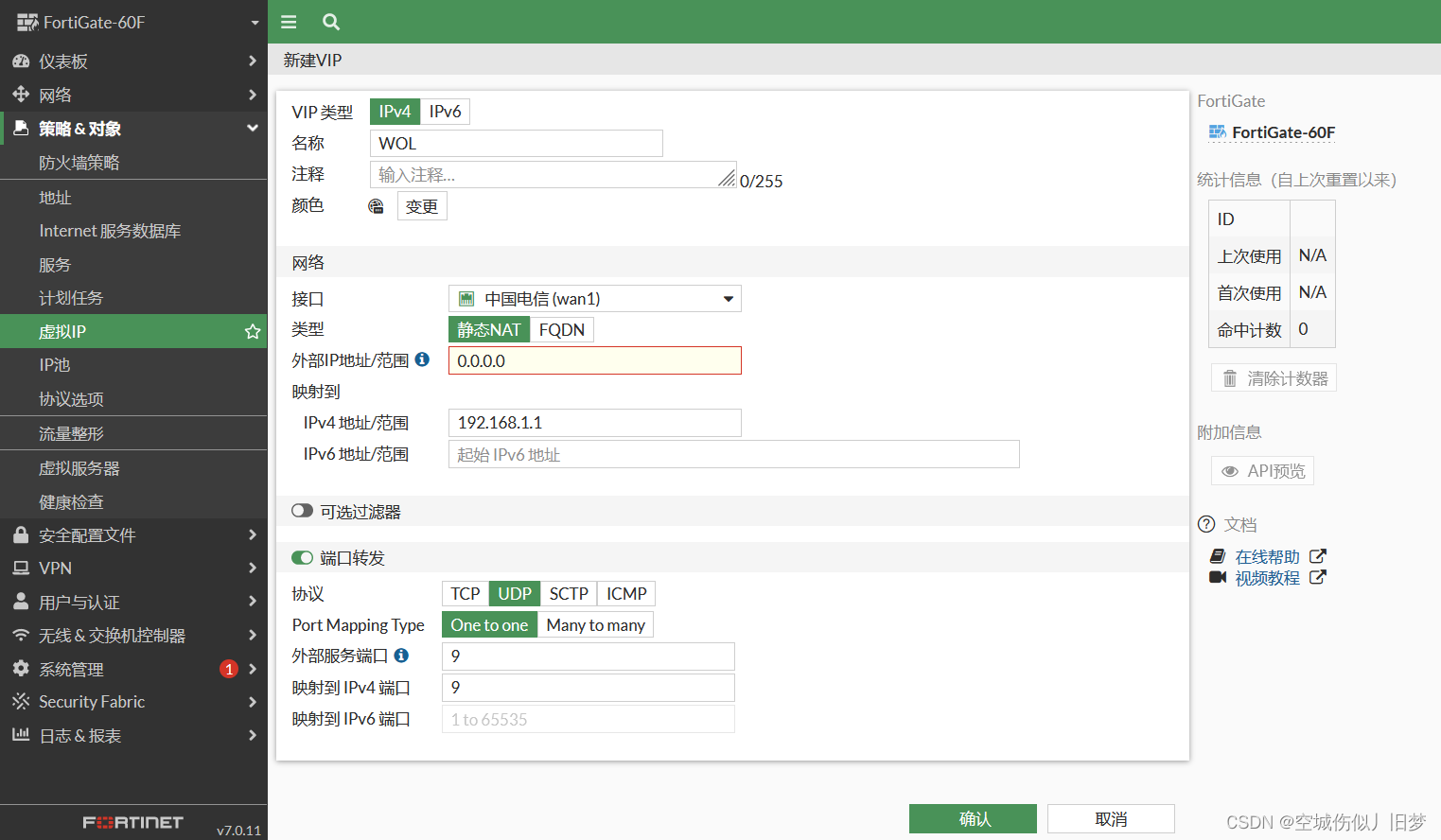
Task: Expand the 安全配置文件 menu chevron
Action: (252, 534)
